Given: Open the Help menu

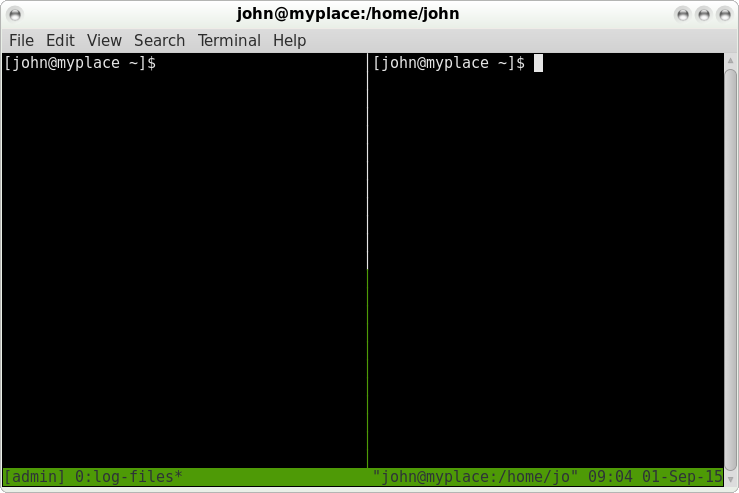Looking at the screenshot, I should point(289,41).
